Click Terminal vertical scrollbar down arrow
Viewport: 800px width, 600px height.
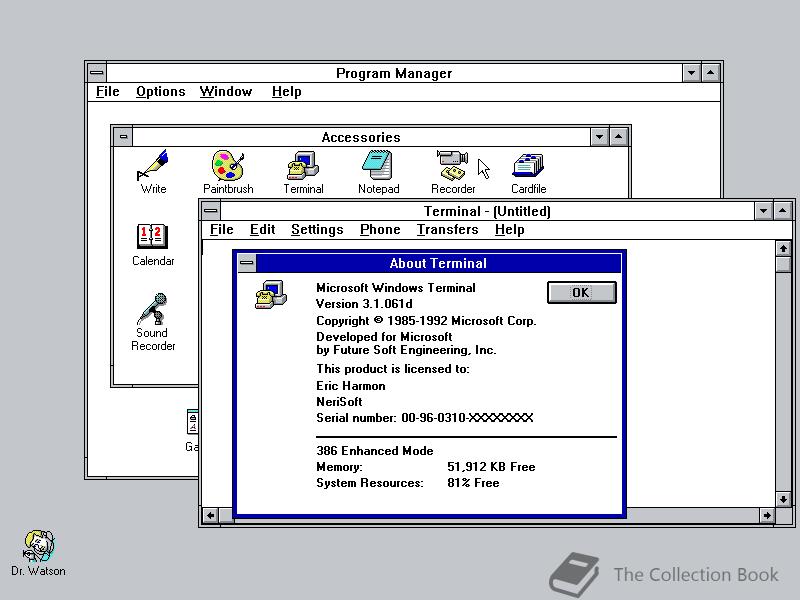783,499
